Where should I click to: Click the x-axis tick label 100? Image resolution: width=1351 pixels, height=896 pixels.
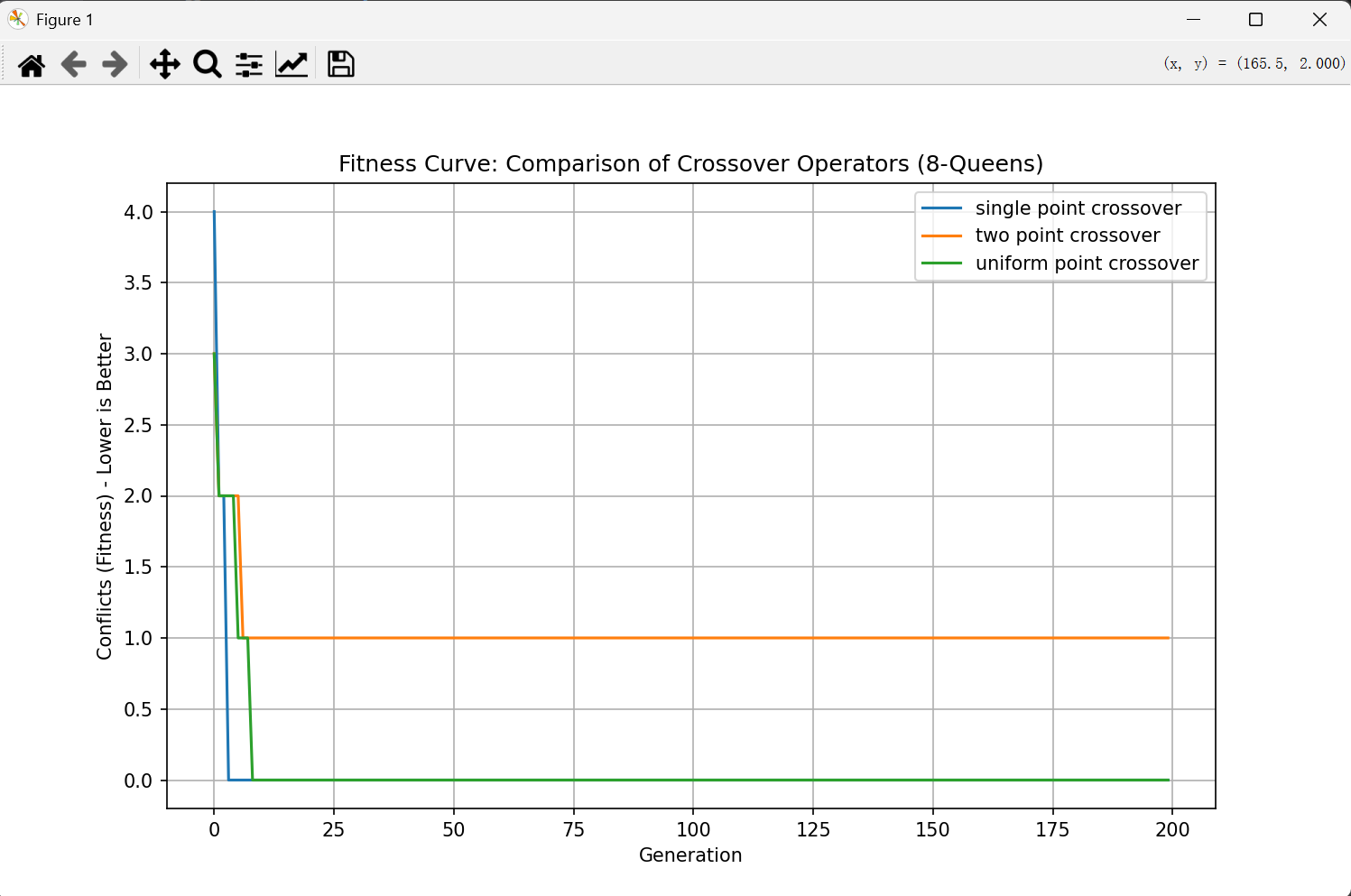[x=693, y=829]
